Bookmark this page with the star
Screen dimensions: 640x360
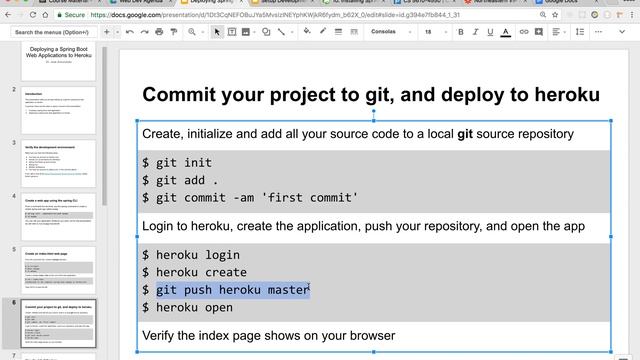coord(555,15)
